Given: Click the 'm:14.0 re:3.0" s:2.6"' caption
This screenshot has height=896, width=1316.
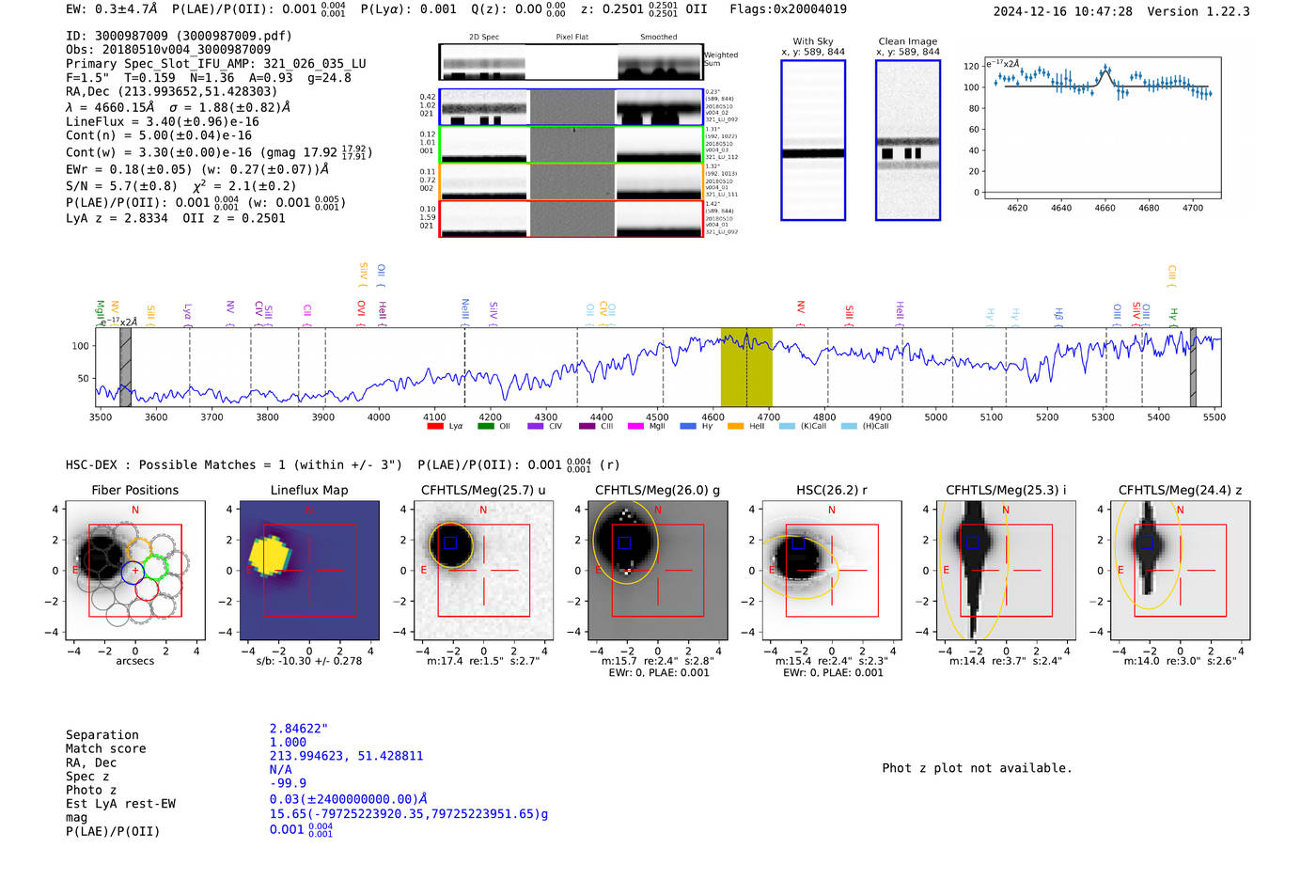Looking at the screenshot, I should pyautogui.click(x=1180, y=661).
